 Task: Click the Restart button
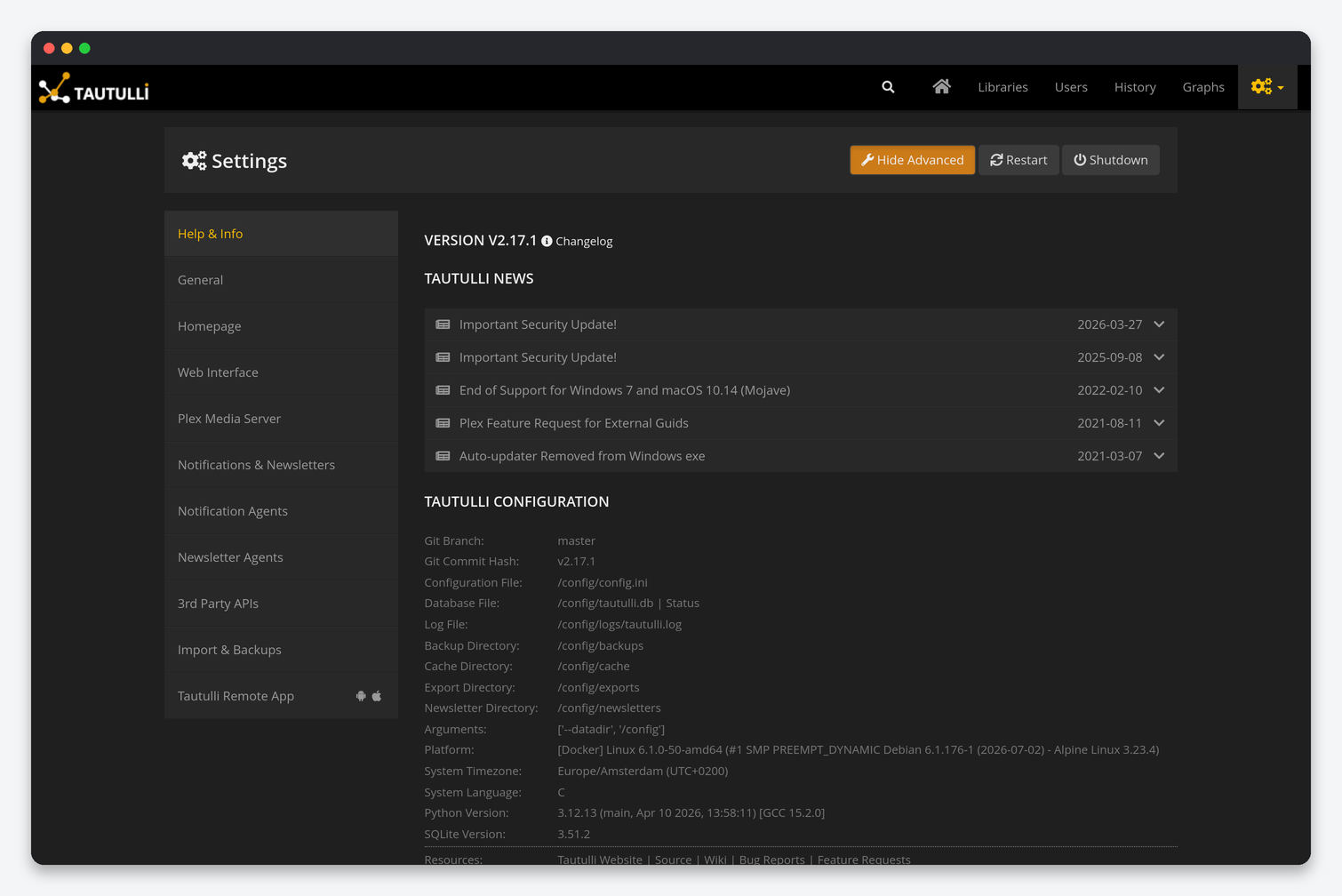[1018, 160]
